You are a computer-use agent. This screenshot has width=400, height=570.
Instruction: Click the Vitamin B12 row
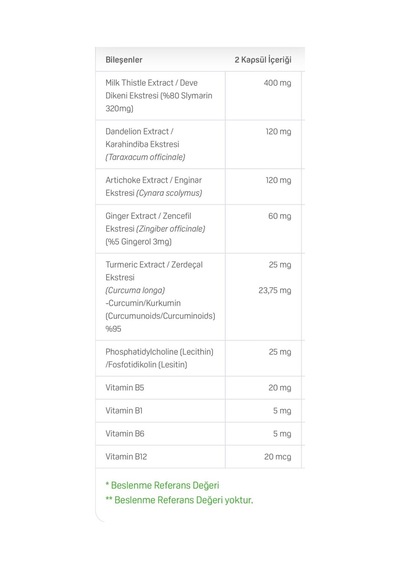pyautogui.click(x=200, y=457)
